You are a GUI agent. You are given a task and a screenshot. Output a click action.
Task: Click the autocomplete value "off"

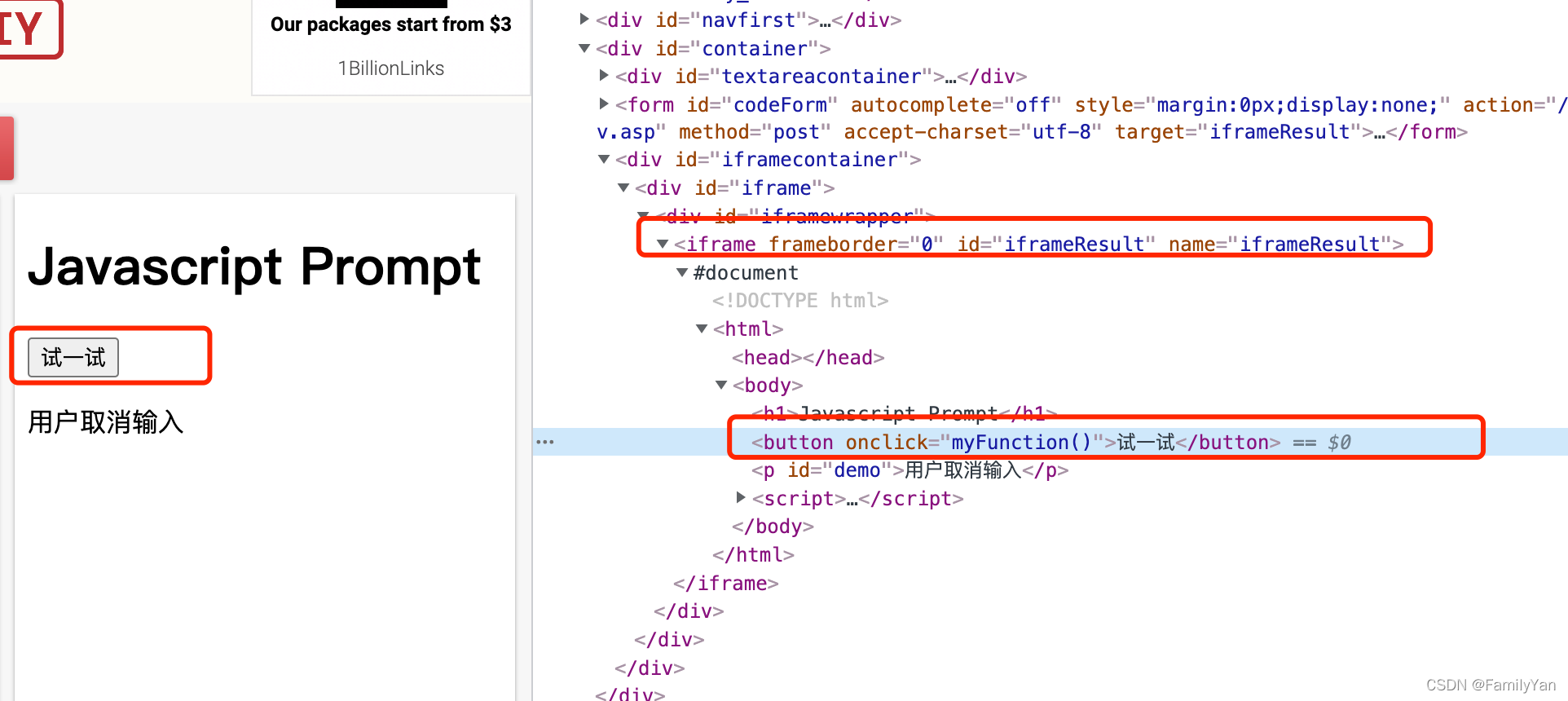click(x=1033, y=105)
